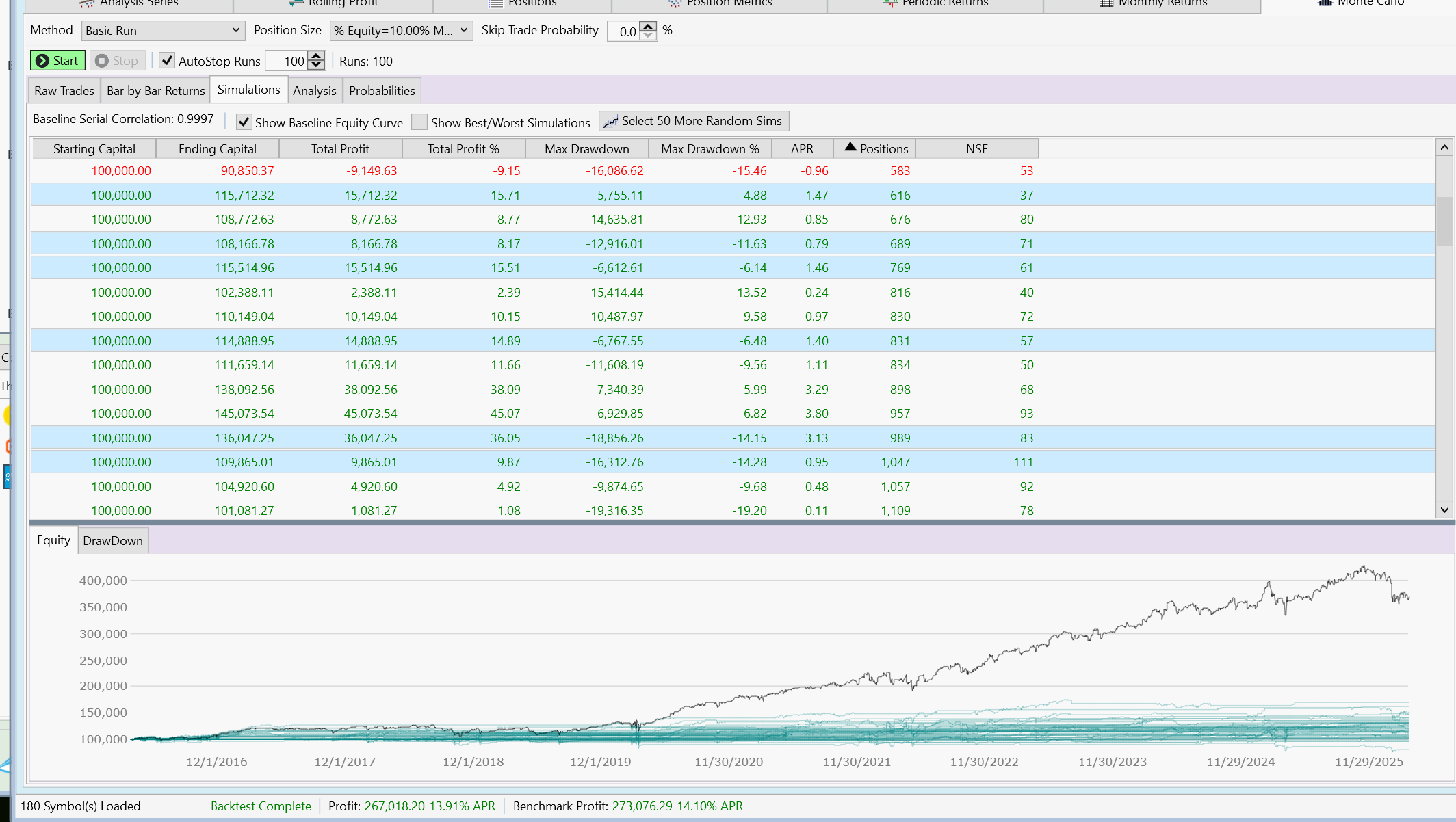Click scroll down arrow of simulations table
The width and height of the screenshot is (1456, 822).
tap(1444, 509)
